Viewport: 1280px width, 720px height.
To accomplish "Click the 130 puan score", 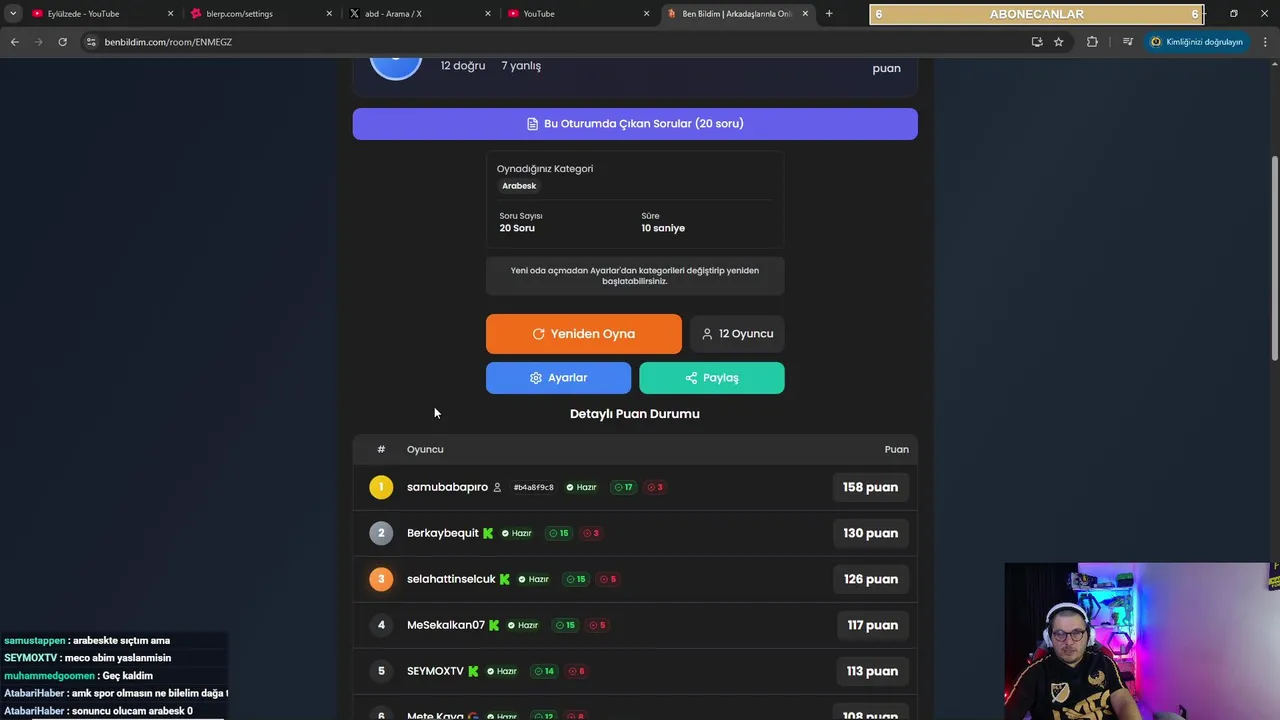I will (x=870, y=533).
